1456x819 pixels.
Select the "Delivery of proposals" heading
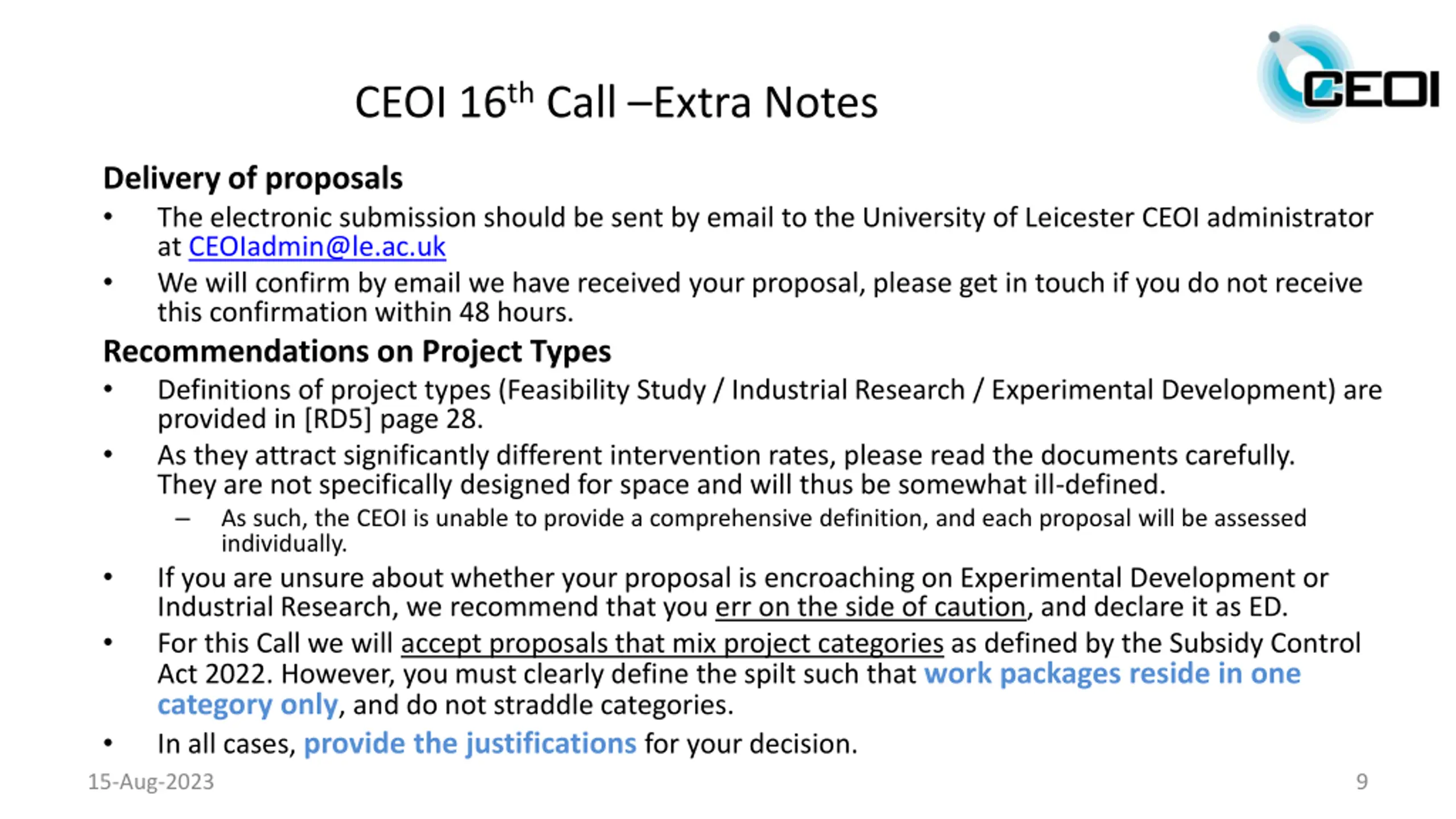tap(253, 178)
